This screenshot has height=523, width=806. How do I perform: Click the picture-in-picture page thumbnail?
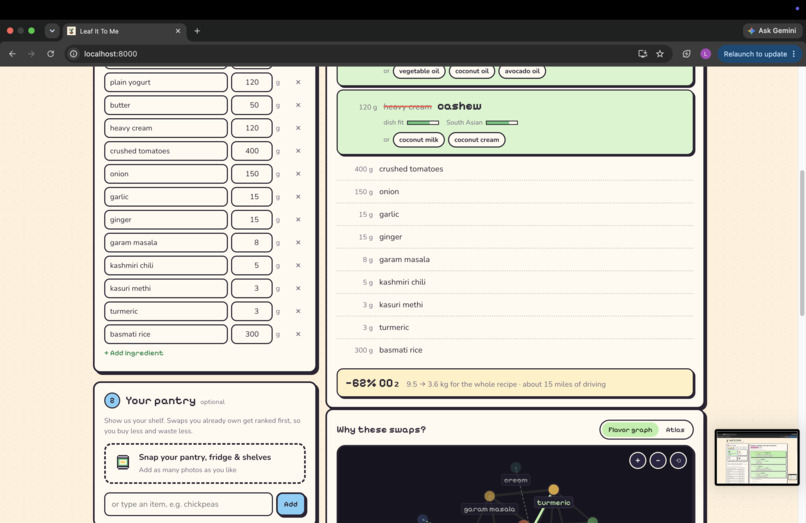coord(757,457)
